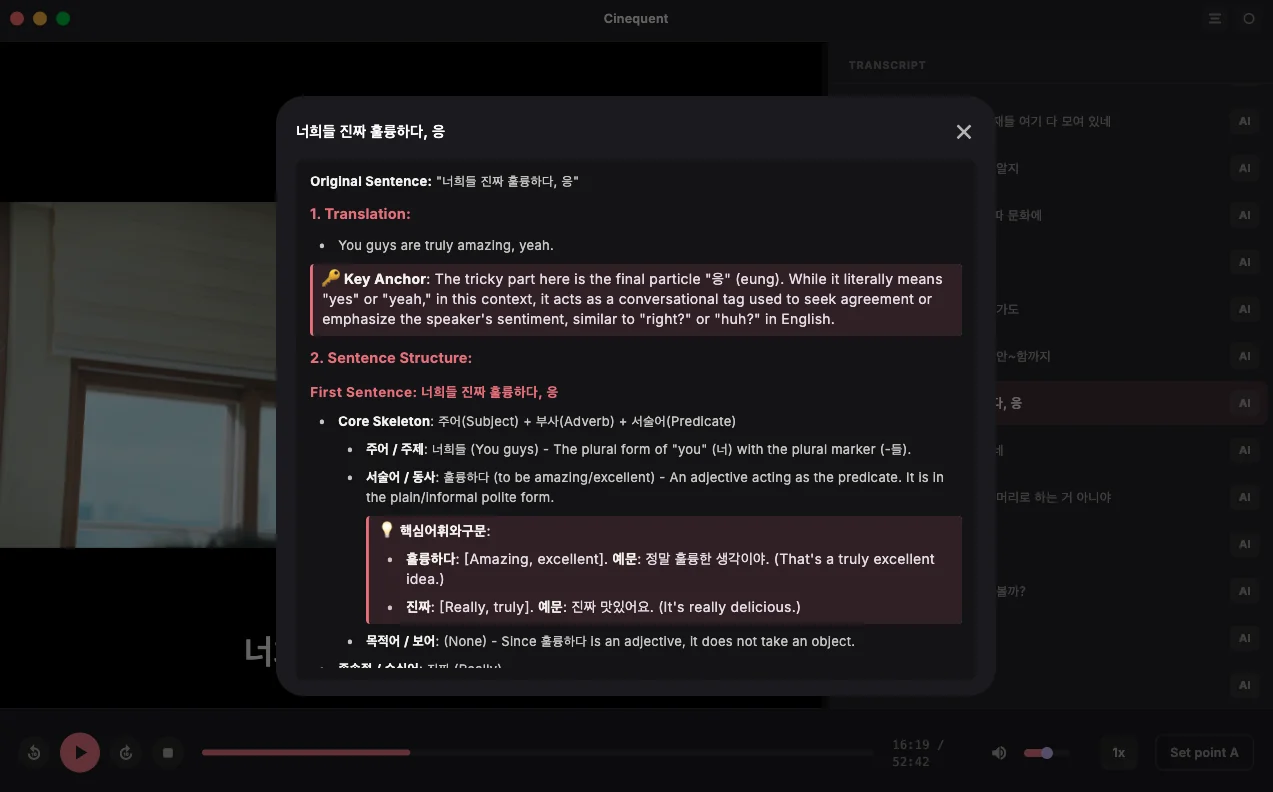Select transcript line '여기 다 모여 있네'
The width and height of the screenshot is (1273, 792).
pyautogui.click(x=1053, y=121)
